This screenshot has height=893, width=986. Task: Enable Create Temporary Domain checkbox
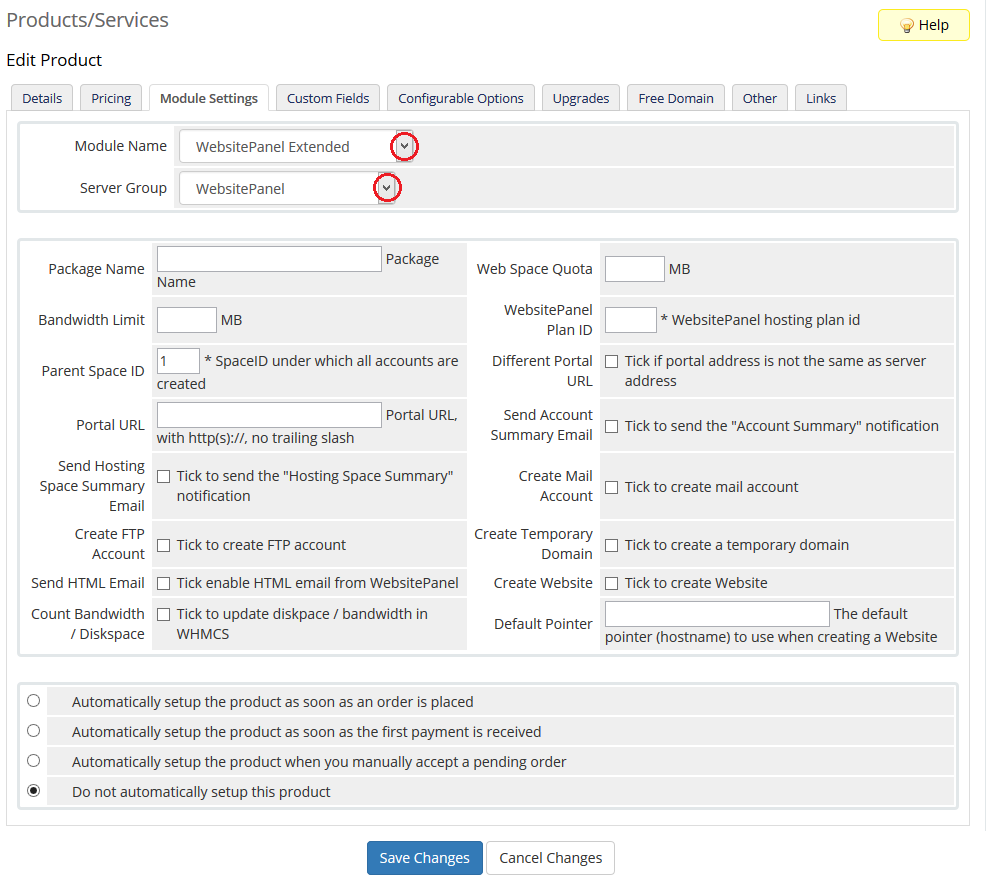(x=611, y=545)
